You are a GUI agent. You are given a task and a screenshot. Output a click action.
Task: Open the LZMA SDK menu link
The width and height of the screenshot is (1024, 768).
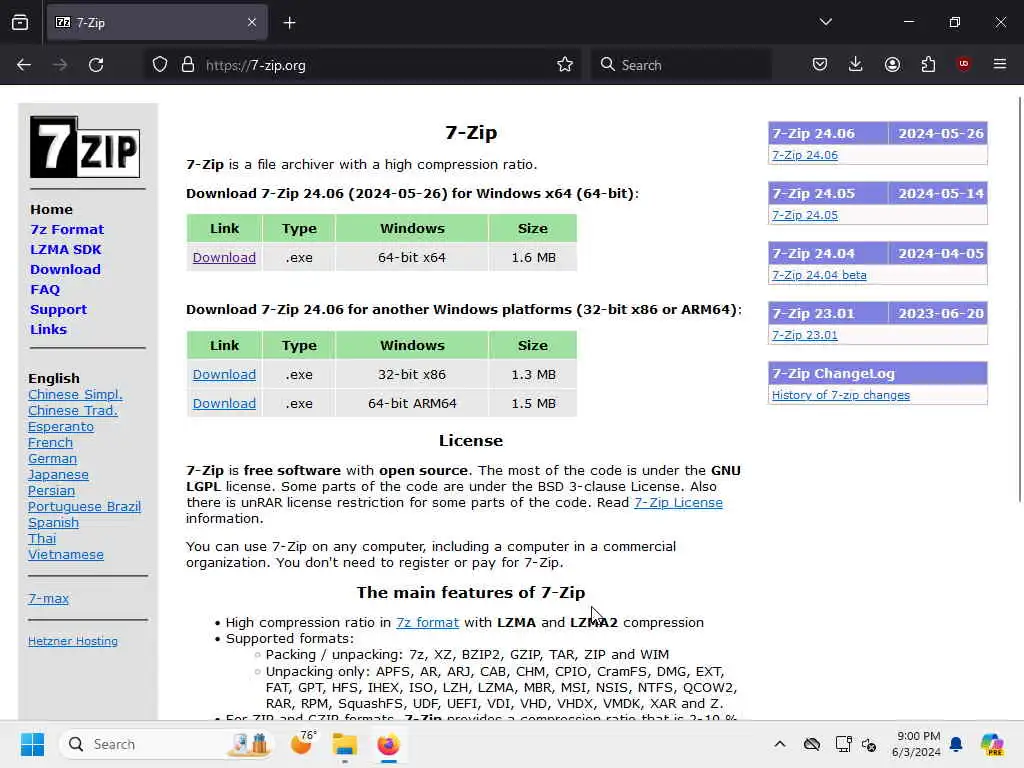[65, 249]
